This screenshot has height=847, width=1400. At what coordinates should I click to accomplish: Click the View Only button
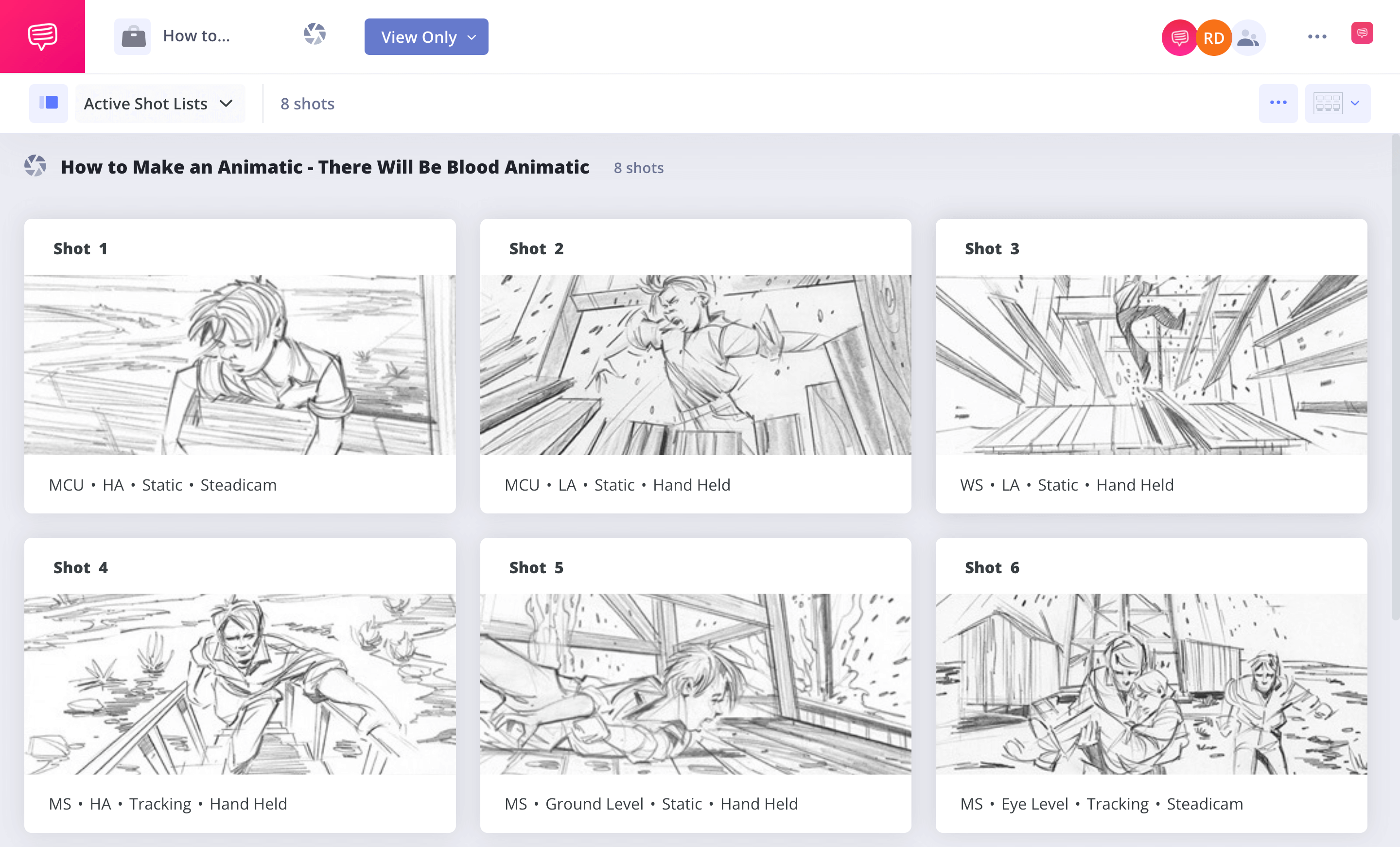pyautogui.click(x=425, y=37)
